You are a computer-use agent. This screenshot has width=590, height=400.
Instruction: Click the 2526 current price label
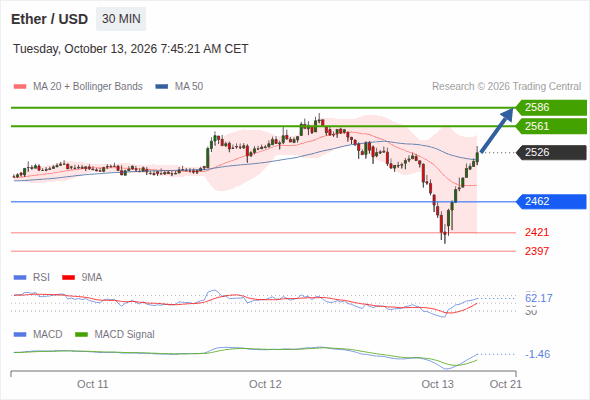click(551, 152)
